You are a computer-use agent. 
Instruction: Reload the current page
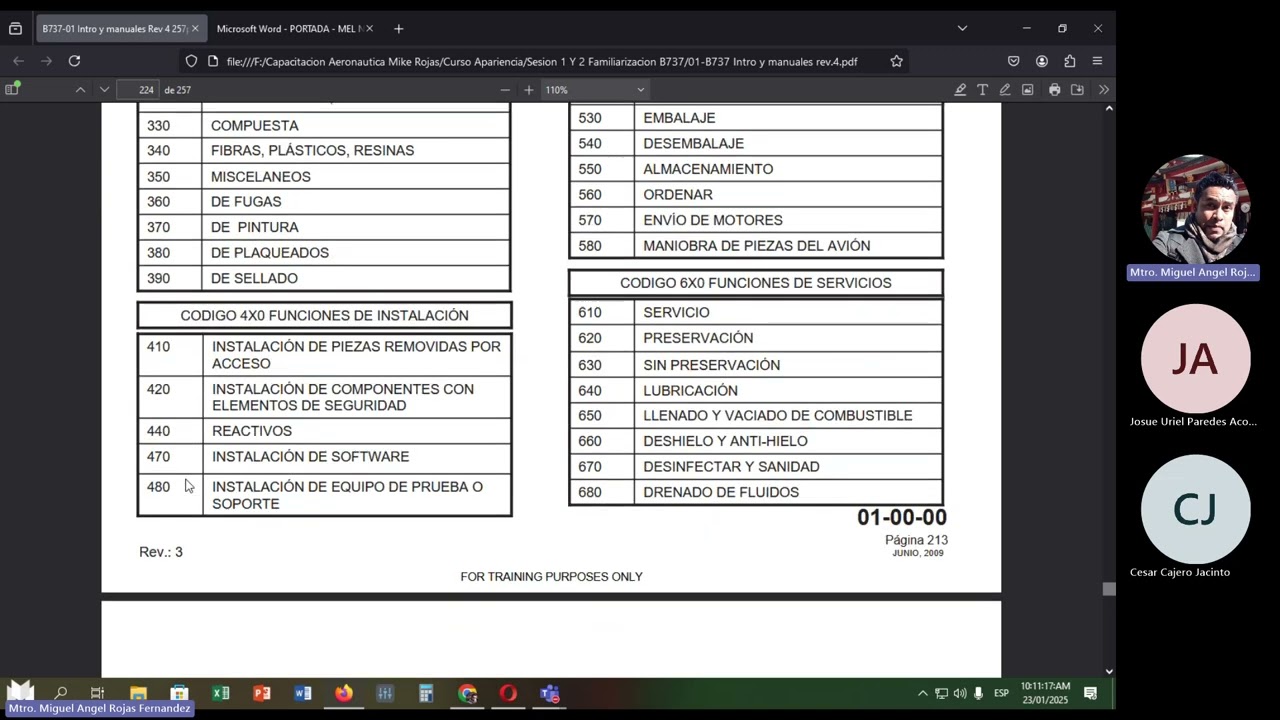click(74, 61)
